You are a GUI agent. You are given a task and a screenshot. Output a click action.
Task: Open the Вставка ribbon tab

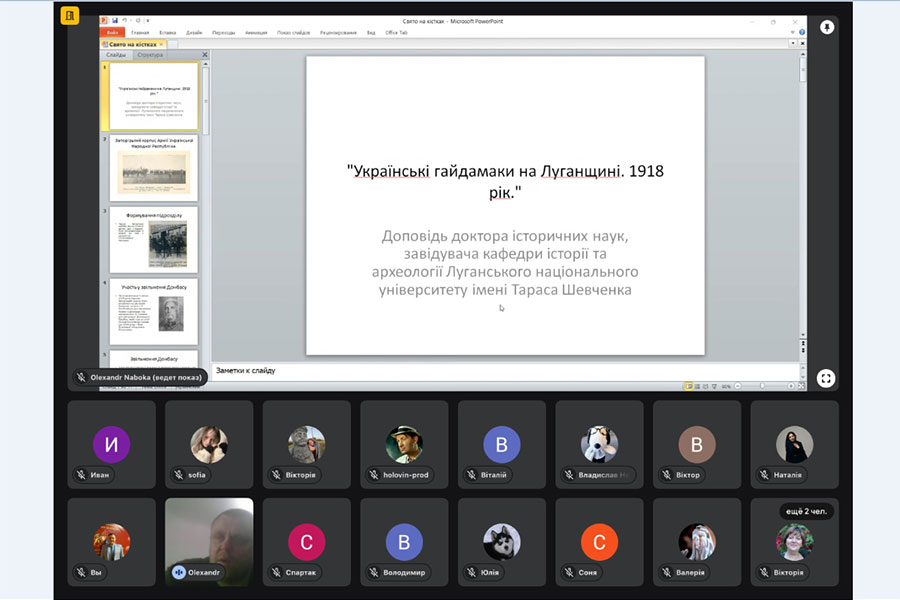[167, 32]
